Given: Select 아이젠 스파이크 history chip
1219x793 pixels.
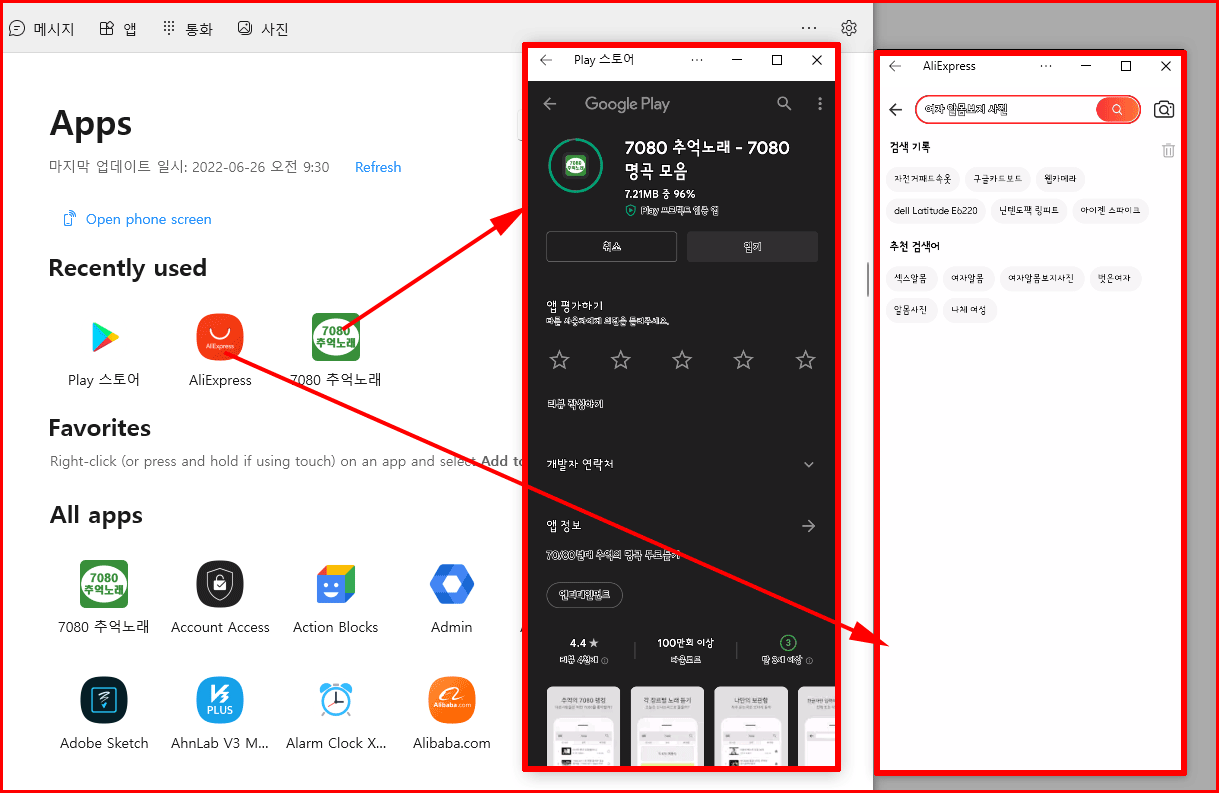Looking at the screenshot, I should point(1110,211).
